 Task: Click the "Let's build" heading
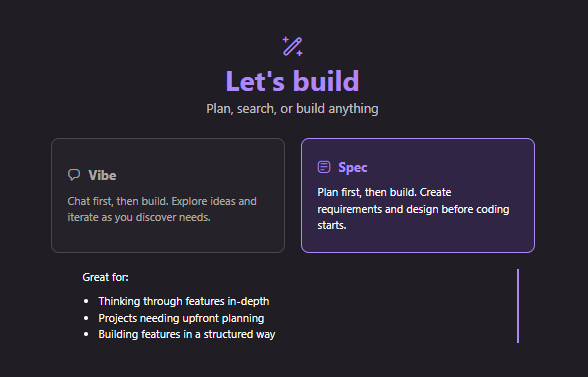[292, 81]
